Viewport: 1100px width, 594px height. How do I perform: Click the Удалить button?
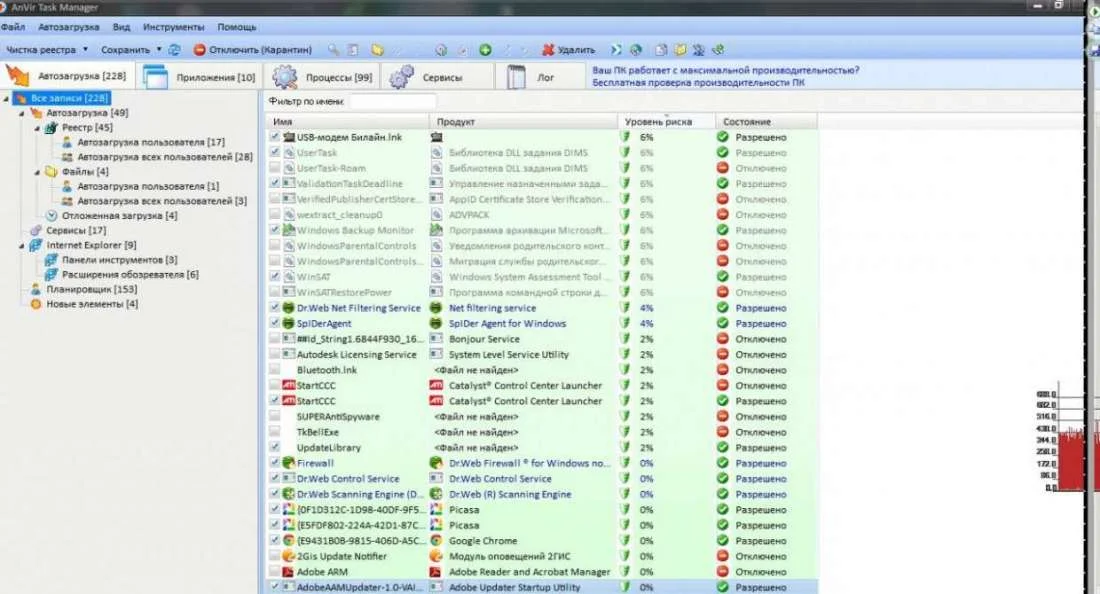[568, 50]
